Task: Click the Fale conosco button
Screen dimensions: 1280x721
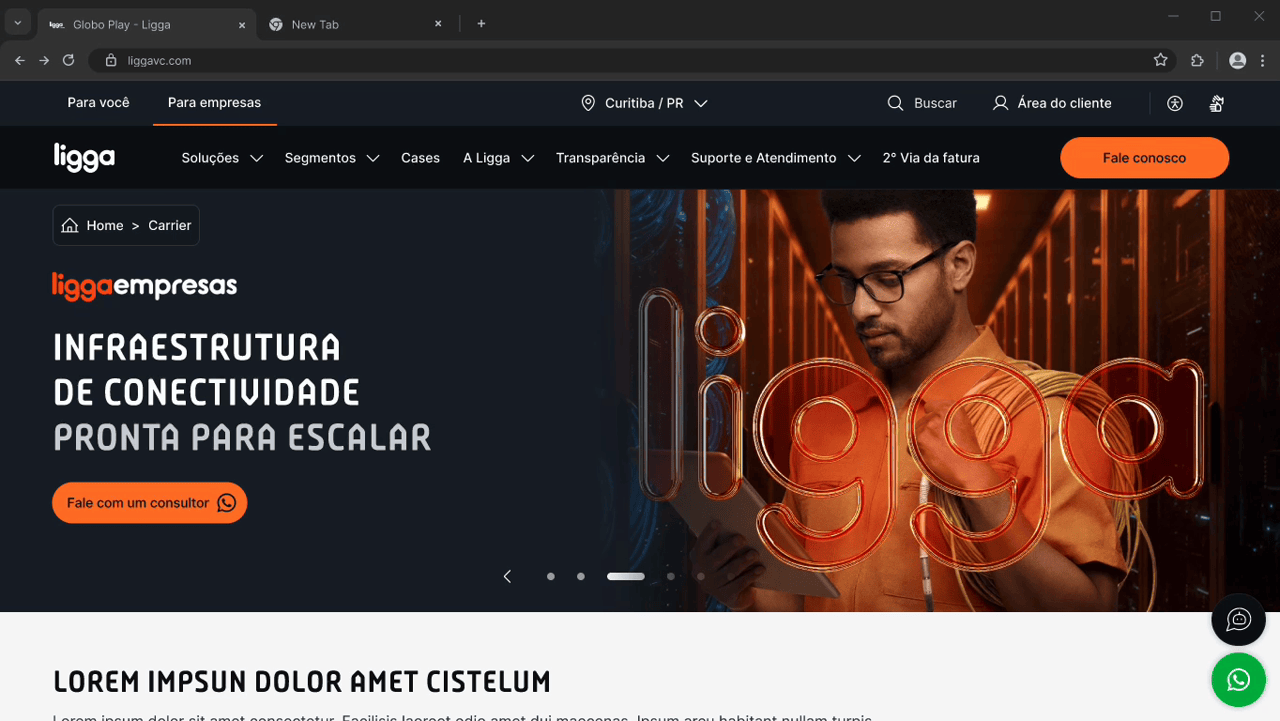Action: click(1144, 158)
